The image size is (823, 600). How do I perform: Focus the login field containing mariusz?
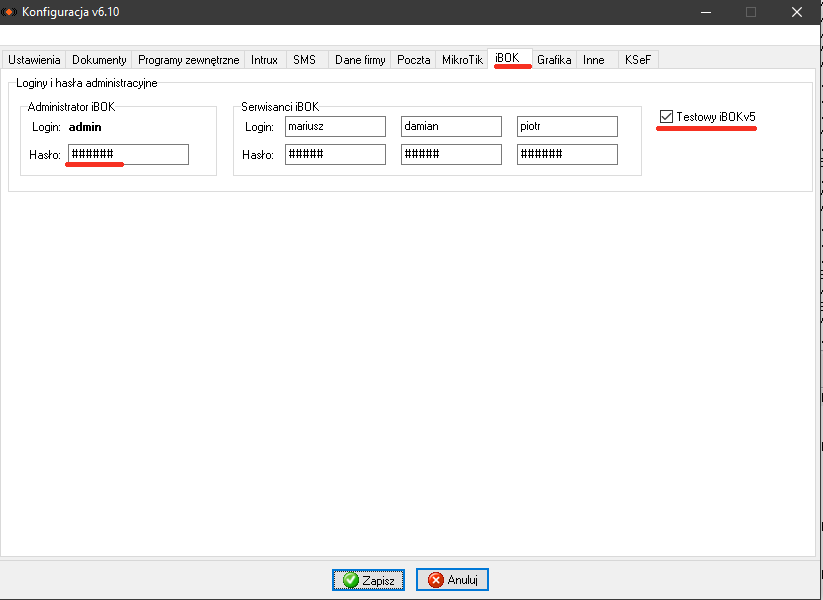pos(334,127)
